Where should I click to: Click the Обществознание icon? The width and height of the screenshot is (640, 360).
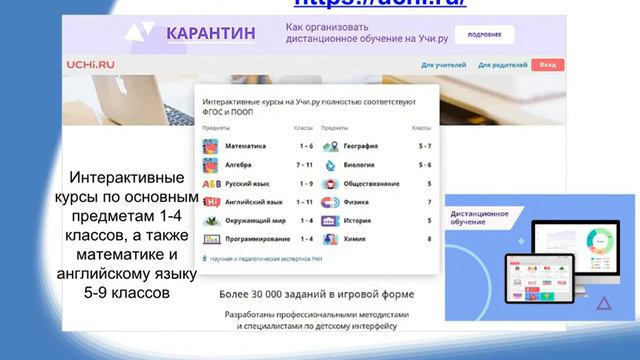tap(331, 184)
